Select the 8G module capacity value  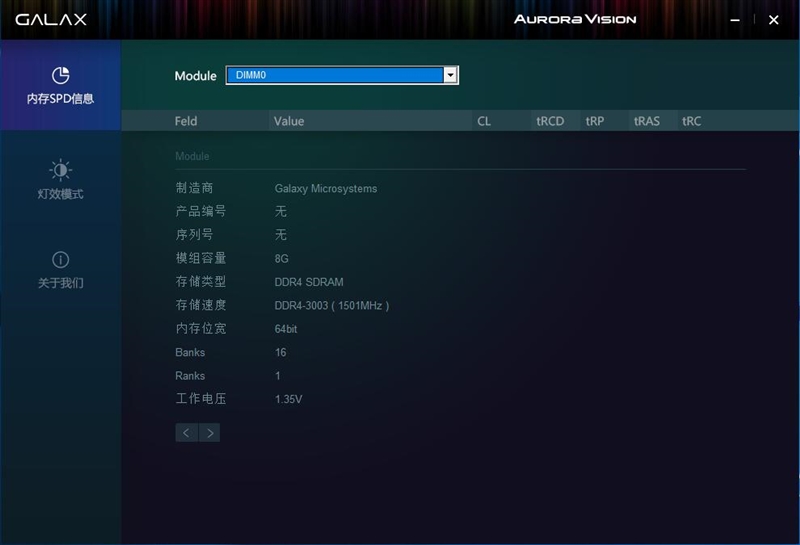(x=281, y=259)
